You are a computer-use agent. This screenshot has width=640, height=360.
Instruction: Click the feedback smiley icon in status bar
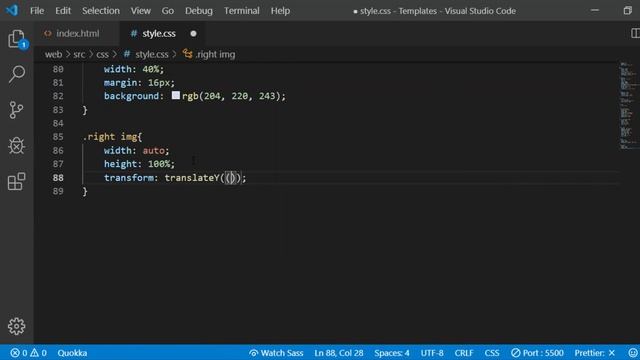[x=633, y=353]
